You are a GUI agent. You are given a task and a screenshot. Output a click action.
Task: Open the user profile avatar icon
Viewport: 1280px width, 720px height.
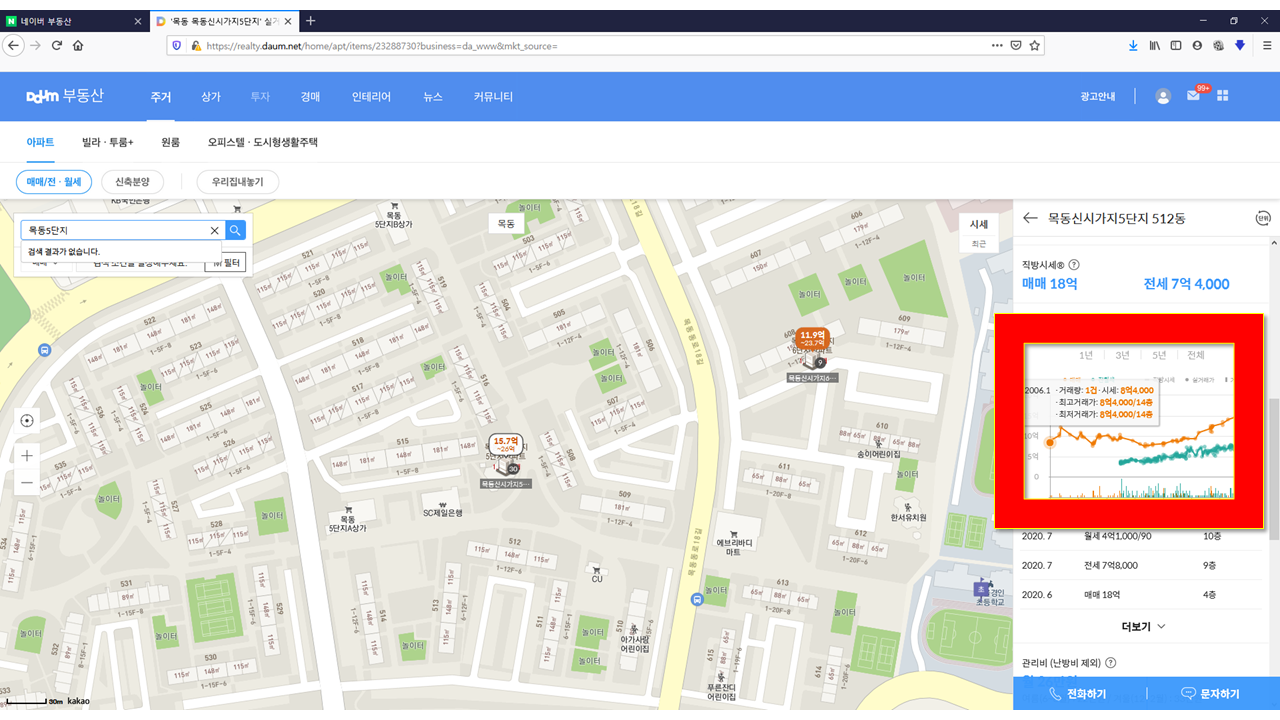1163,96
